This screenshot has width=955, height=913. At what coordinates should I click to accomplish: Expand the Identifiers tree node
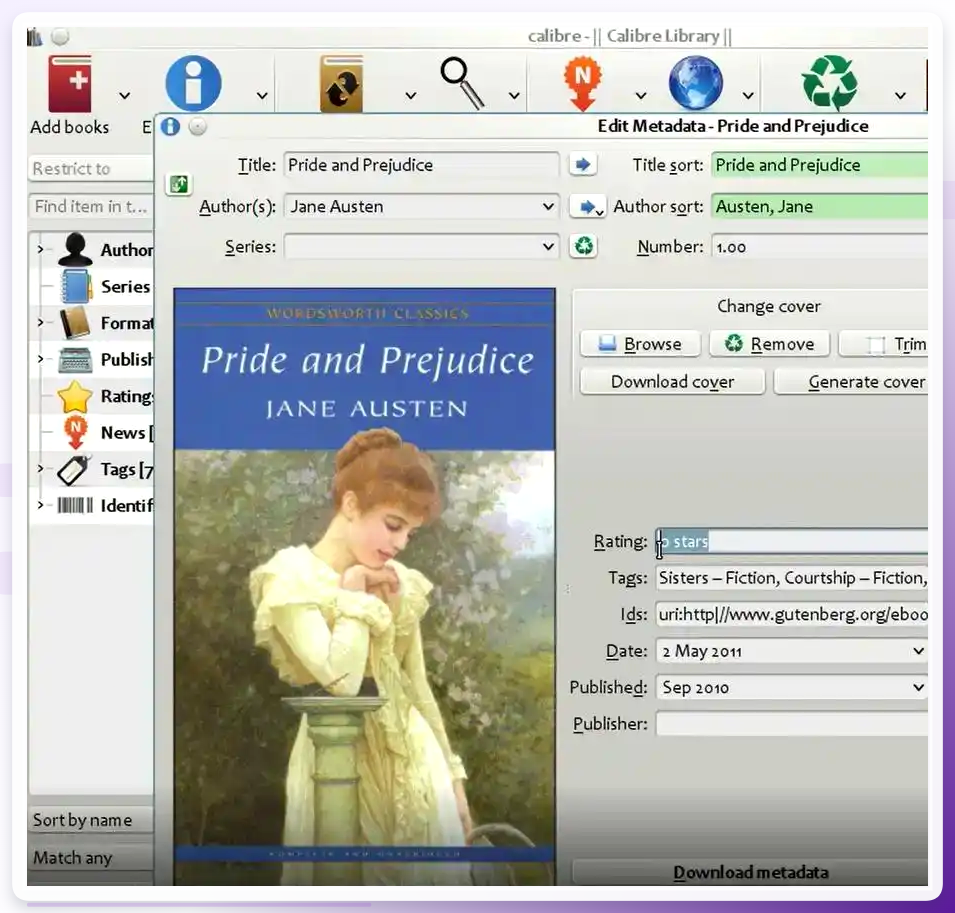[41, 506]
